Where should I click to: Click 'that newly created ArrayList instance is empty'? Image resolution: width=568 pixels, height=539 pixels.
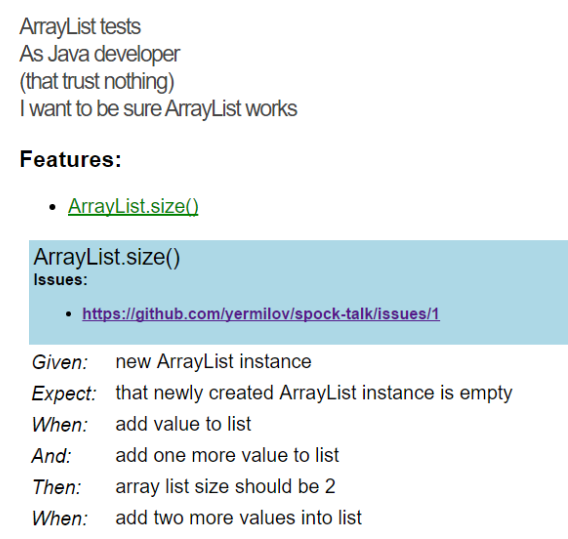point(314,393)
